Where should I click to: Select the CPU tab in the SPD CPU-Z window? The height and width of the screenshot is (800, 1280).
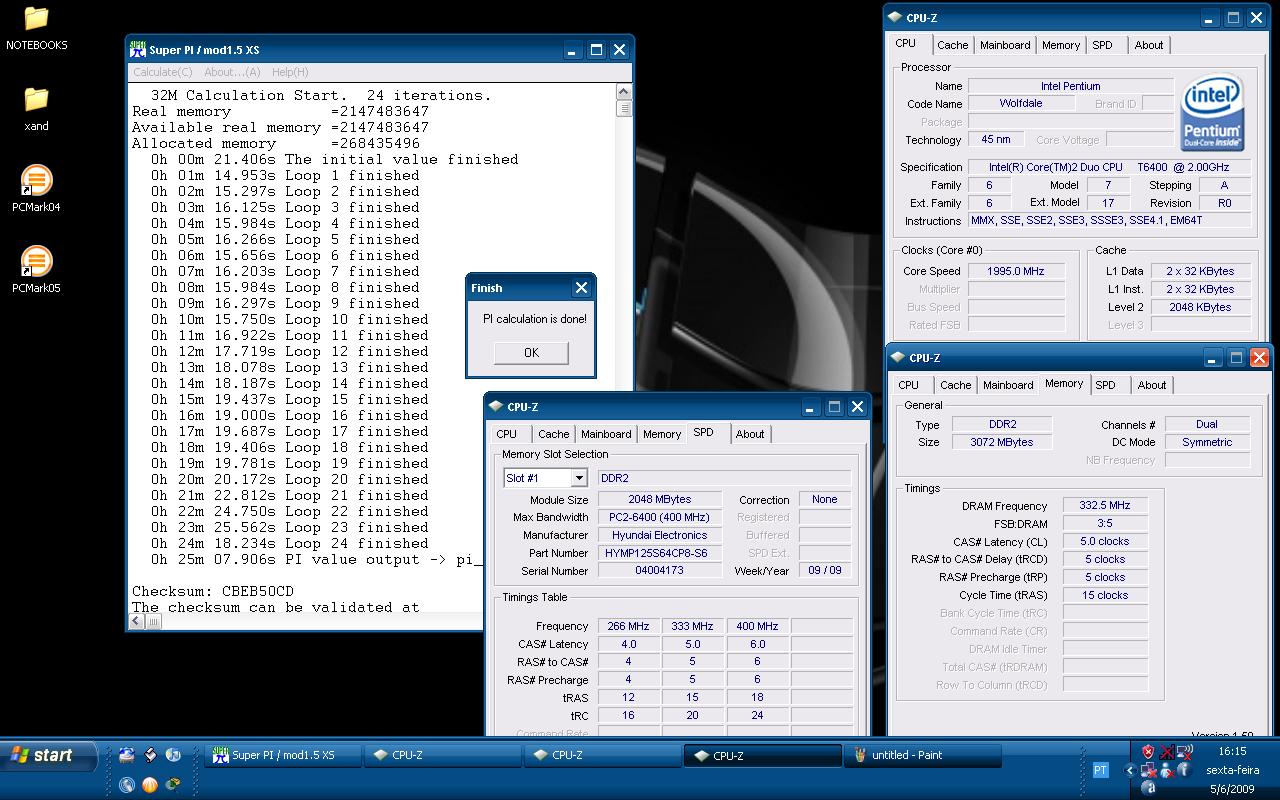pyautogui.click(x=507, y=434)
